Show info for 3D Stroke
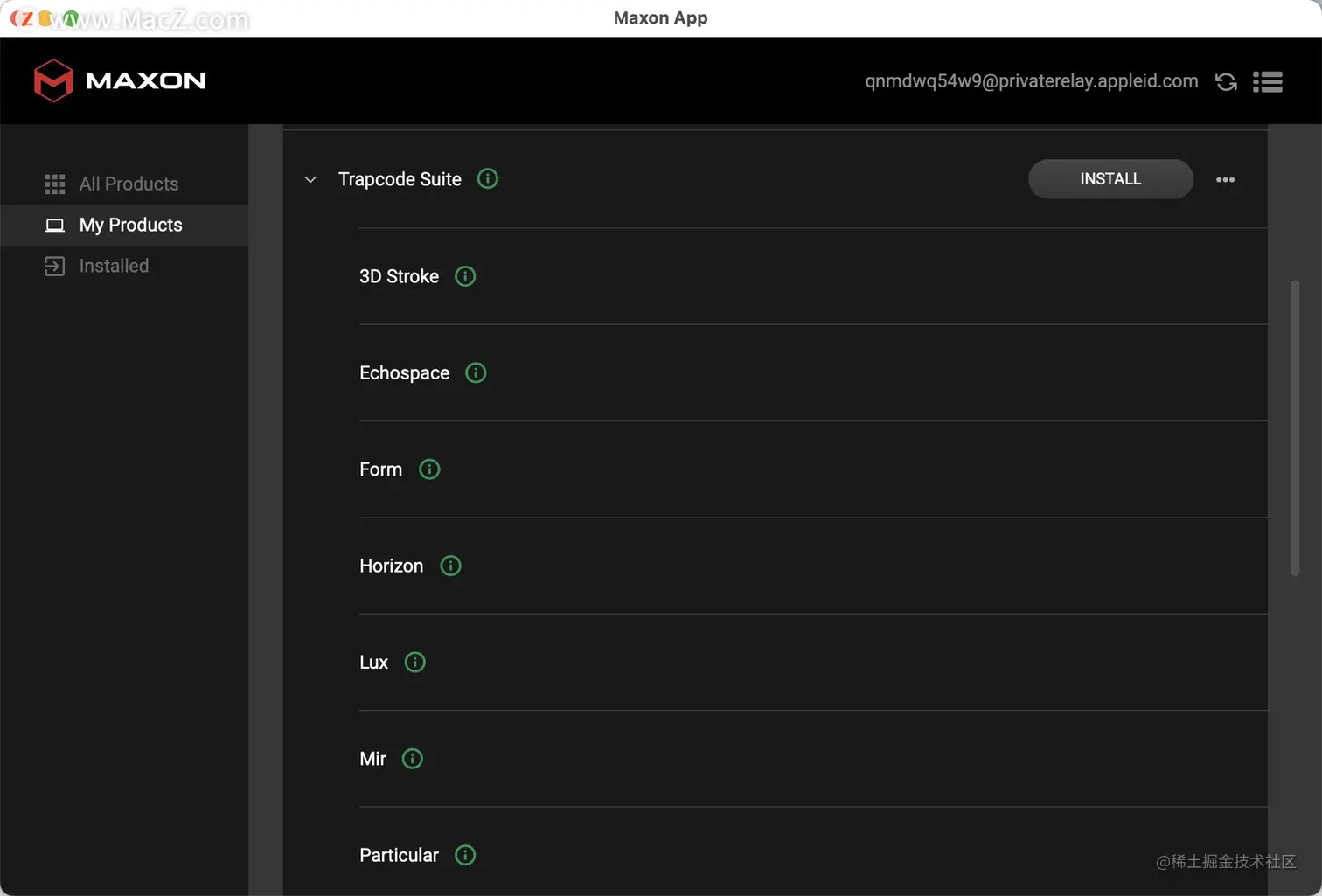The height and width of the screenshot is (896, 1322). click(465, 276)
